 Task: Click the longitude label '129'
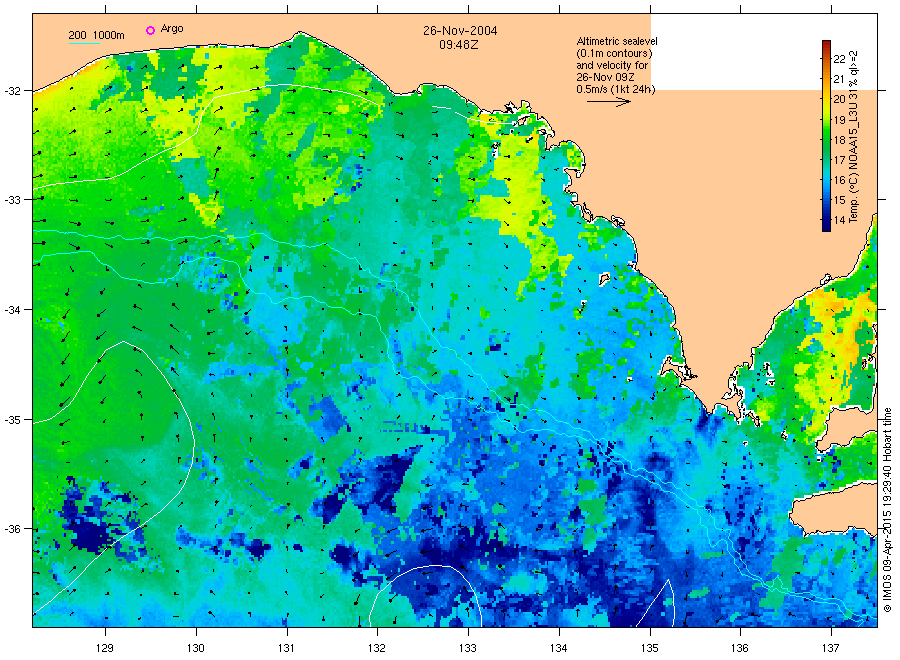105,648
